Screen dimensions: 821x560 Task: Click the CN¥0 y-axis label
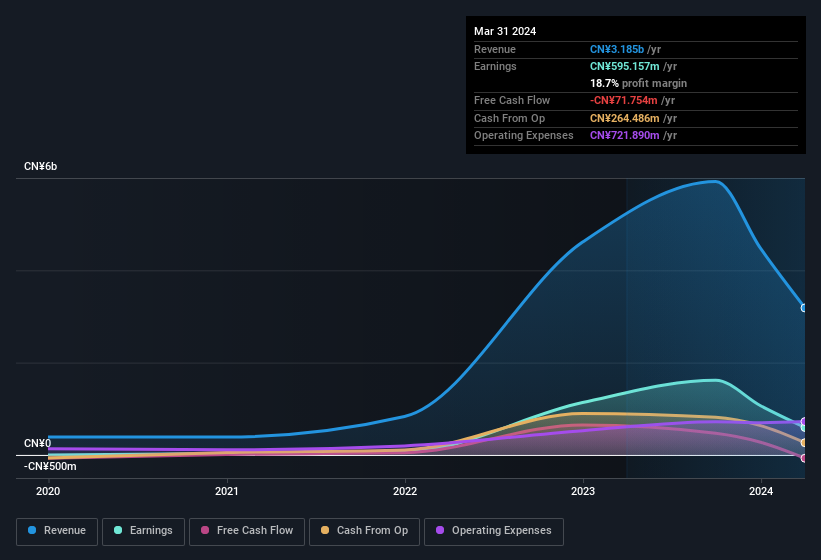(x=37, y=443)
